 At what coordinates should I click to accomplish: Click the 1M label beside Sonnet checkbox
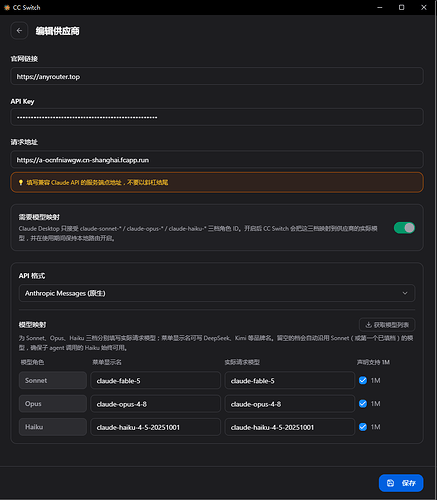(x=375, y=380)
